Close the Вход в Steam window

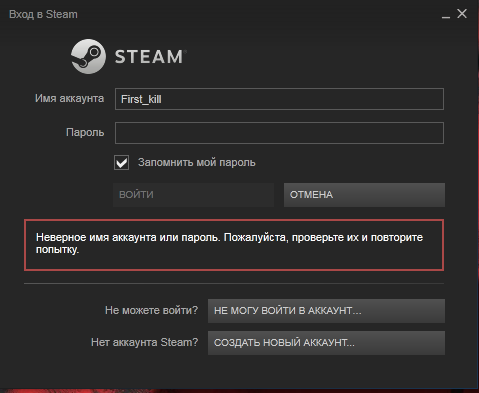pos(462,14)
